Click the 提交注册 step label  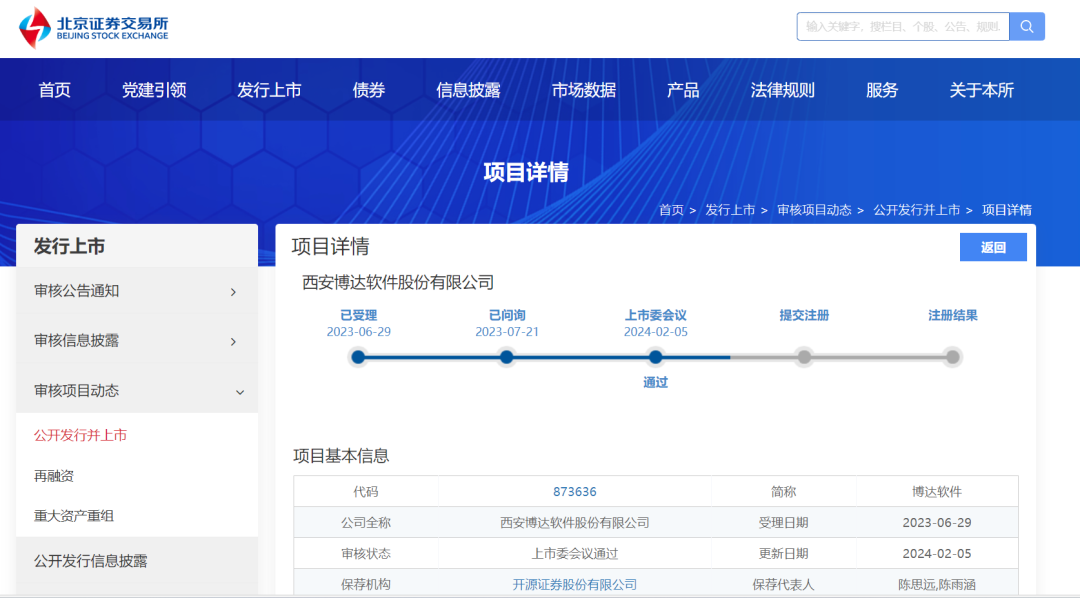pyautogui.click(x=804, y=316)
